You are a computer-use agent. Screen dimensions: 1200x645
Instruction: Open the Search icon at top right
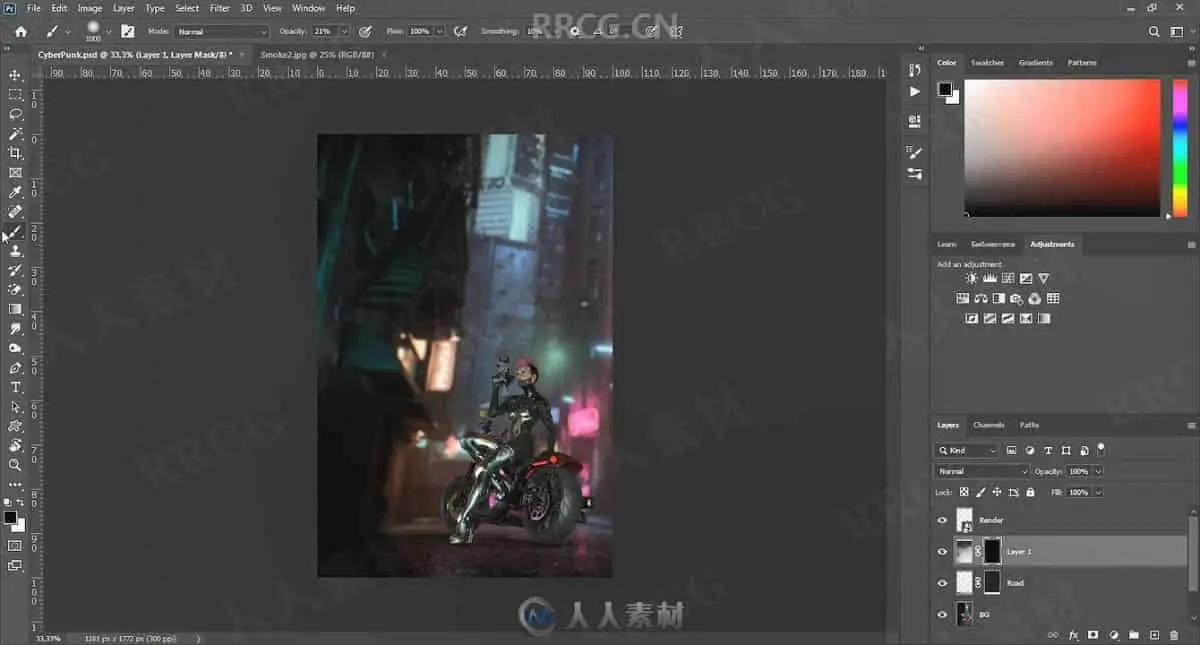[x=1154, y=31]
